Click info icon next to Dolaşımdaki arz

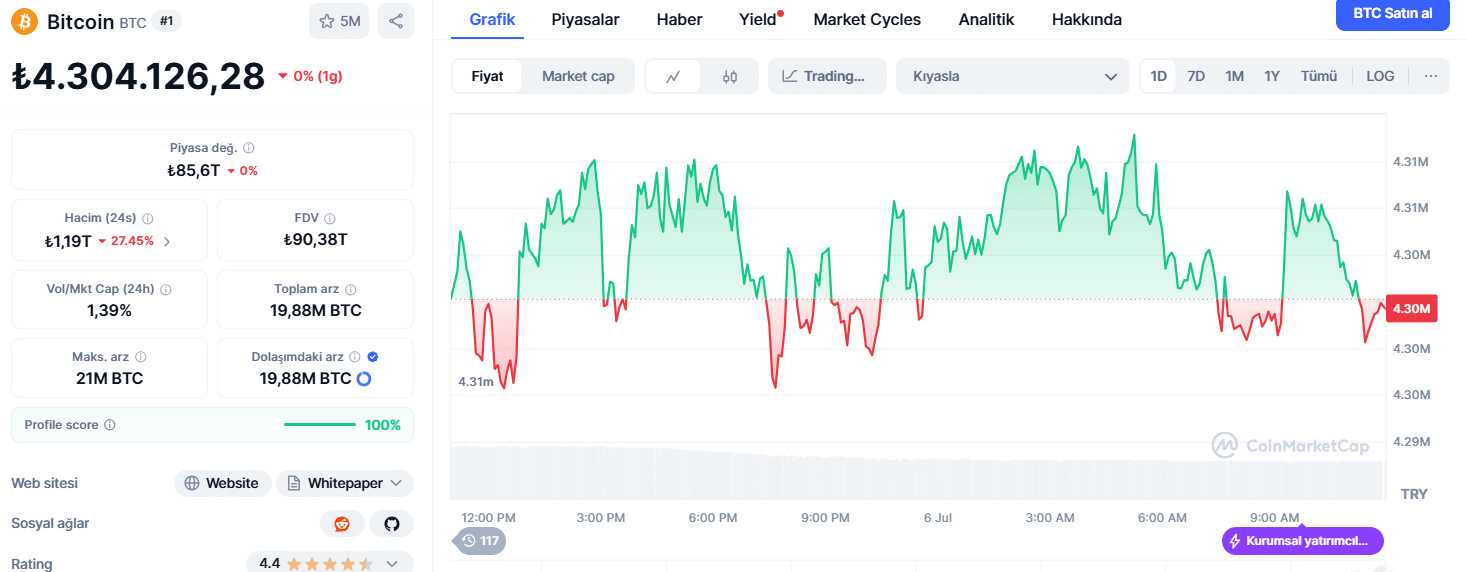pos(356,357)
